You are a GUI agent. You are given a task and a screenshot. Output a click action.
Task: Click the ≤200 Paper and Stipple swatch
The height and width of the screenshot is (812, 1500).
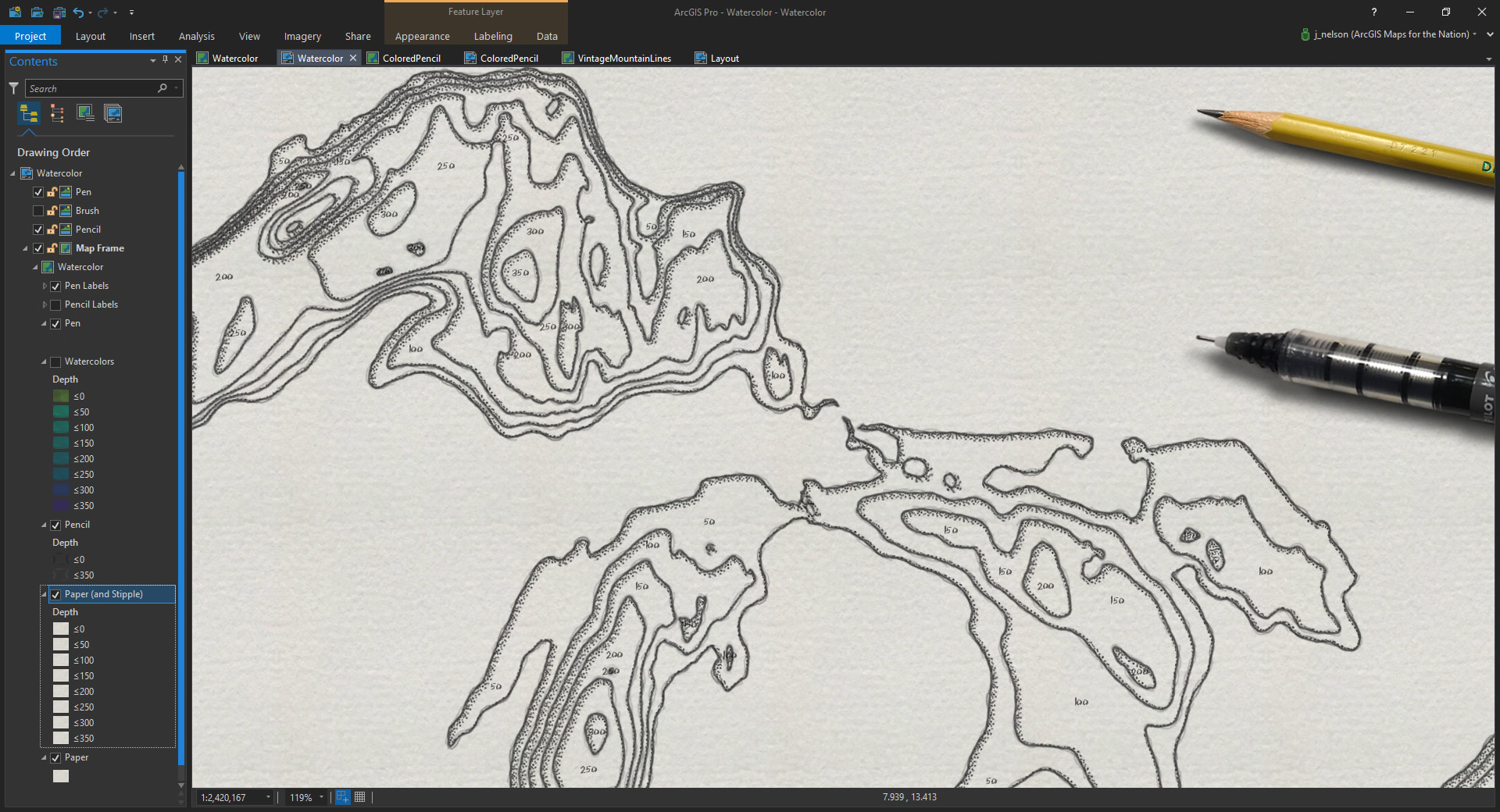tap(61, 692)
